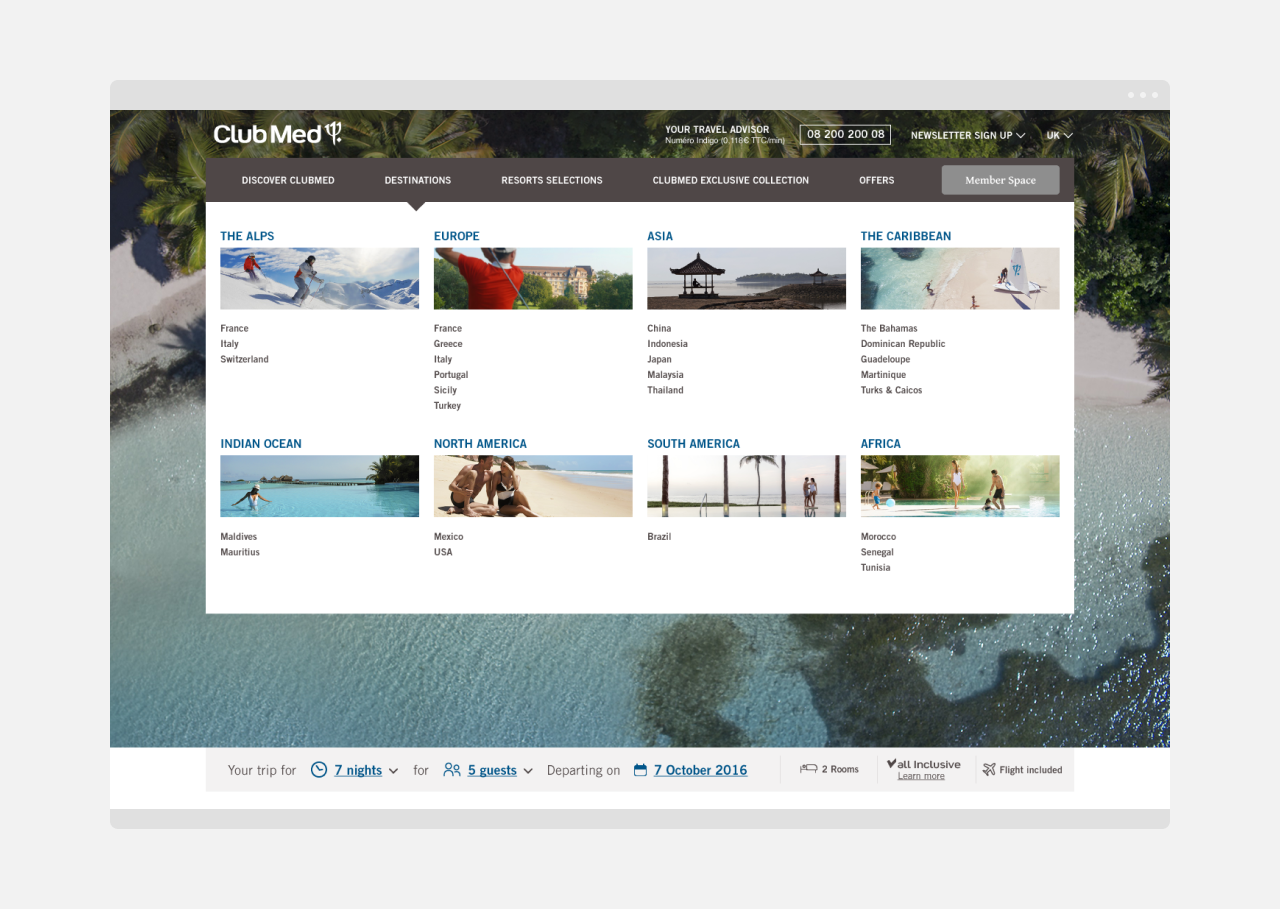Open The Alps heading link
Screen dimensions: 1280x909
pyautogui.click(x=247, y=236)
